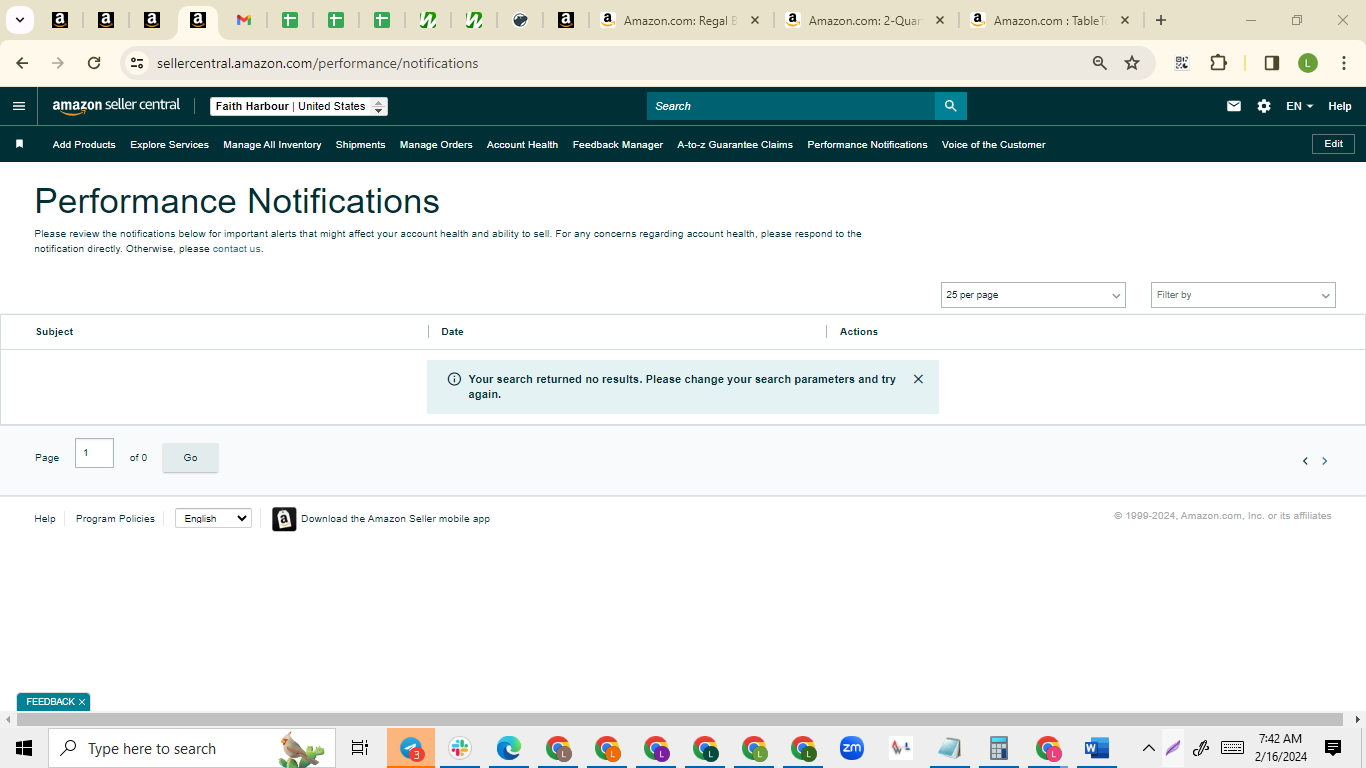Click the Amazon Seller mobile app icon
The image size is (1366, 768).
pos(284,519)
